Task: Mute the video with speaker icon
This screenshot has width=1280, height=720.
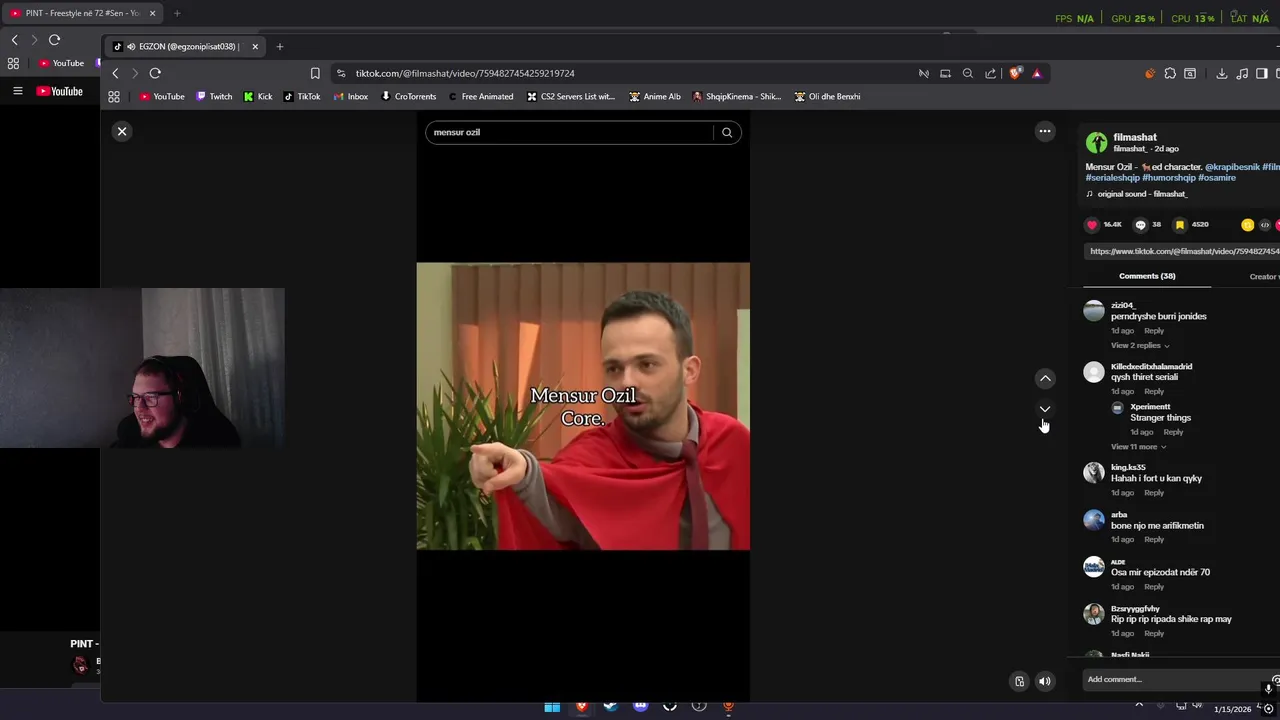Action: (x=1045, y=681)
